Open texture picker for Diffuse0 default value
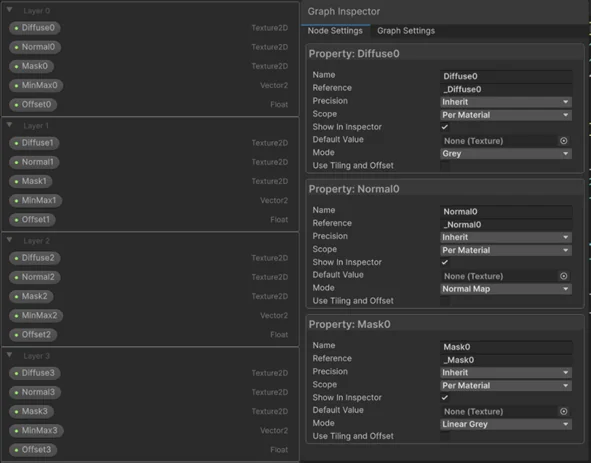 pyautogui.click(x=563, y=141)
